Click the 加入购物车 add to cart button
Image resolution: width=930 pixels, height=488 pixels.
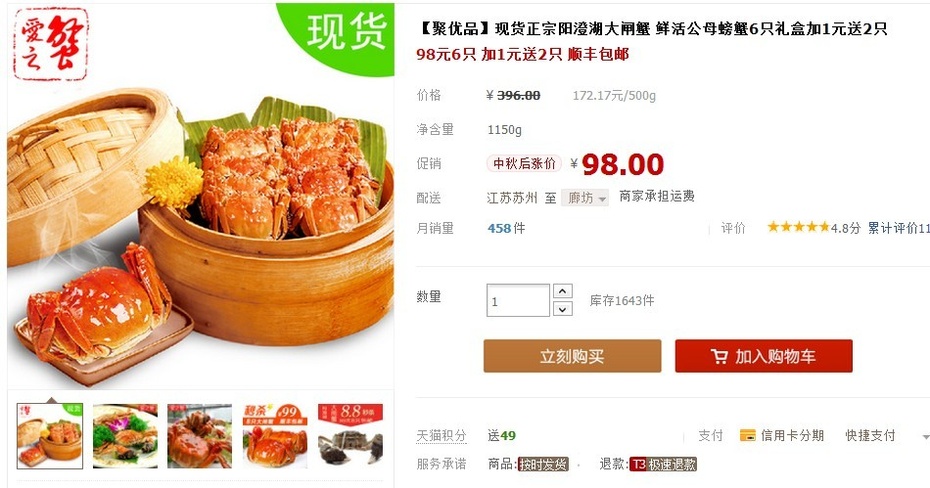tap(763, 356)
